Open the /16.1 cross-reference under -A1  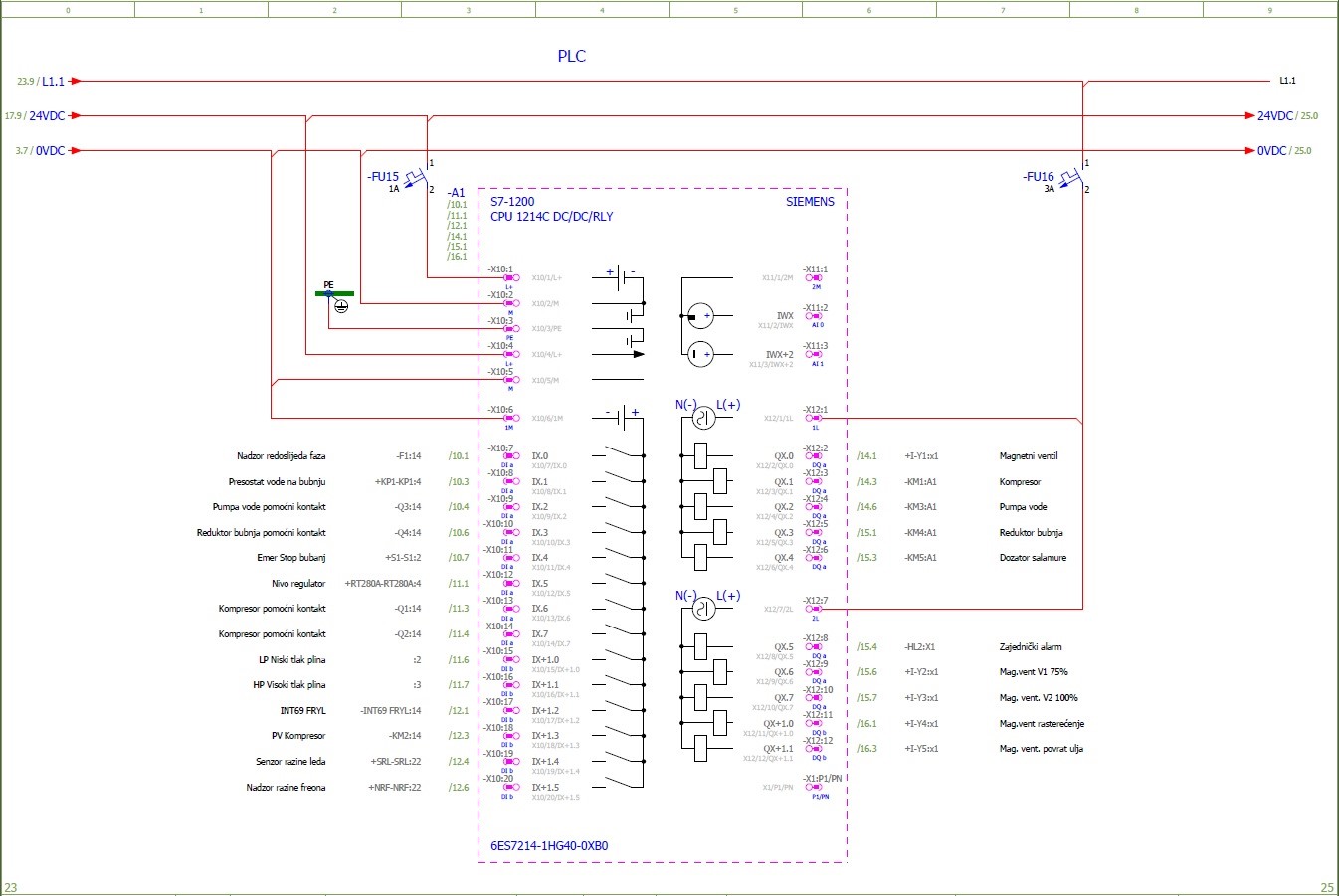click(x=457, y=257)
